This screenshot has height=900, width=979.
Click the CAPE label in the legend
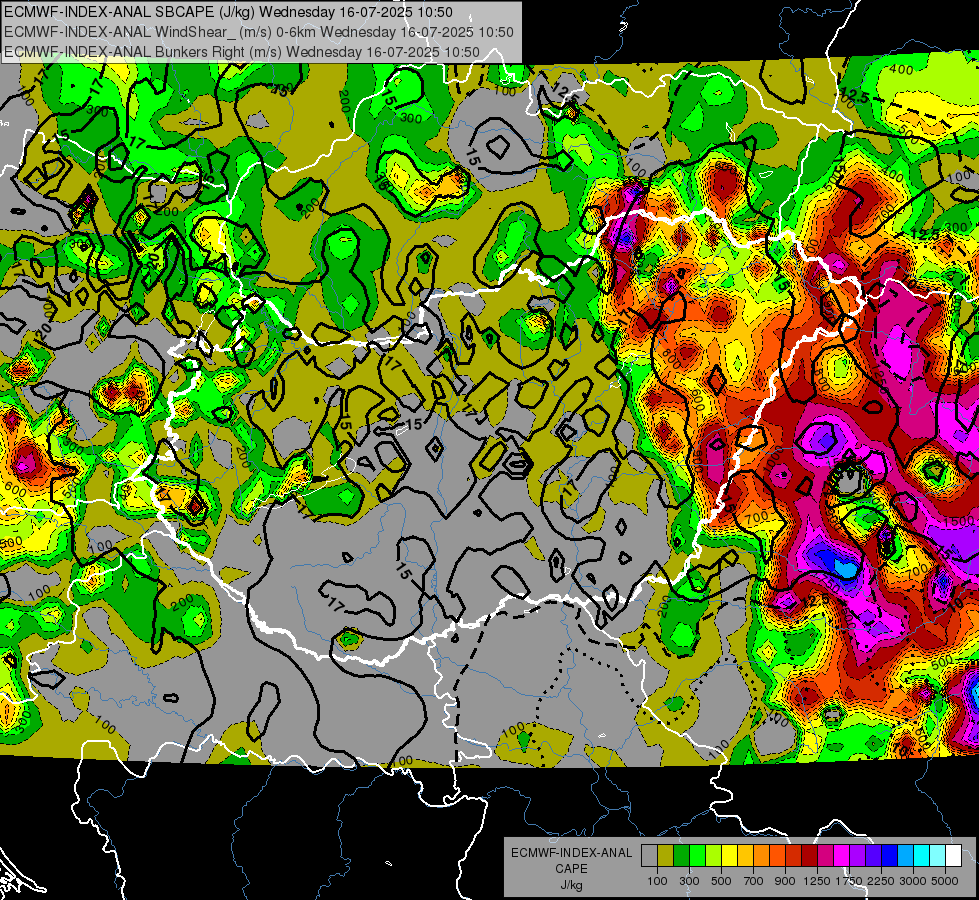click(x=571, y=868)
